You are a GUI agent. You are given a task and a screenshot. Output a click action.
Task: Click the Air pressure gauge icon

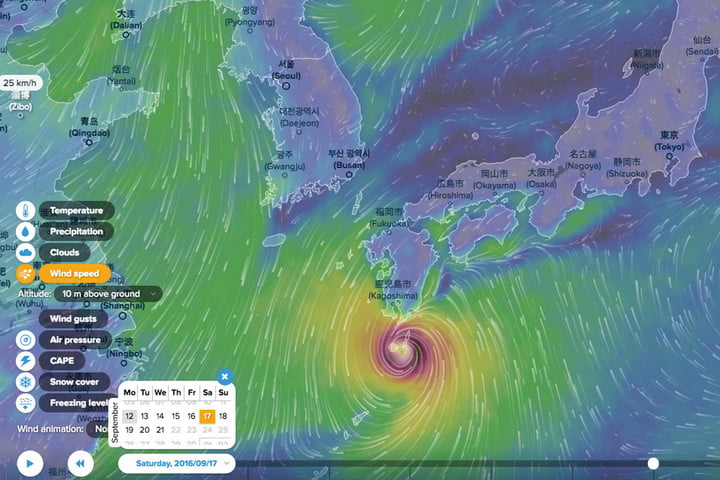tap(25, 339)
